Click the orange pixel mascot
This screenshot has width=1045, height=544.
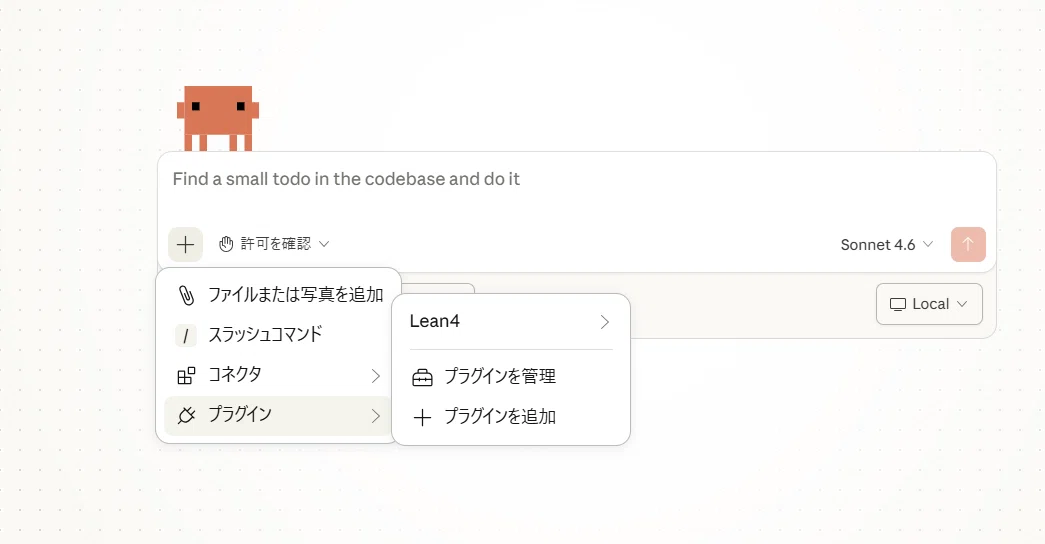(x=218, y=118)
